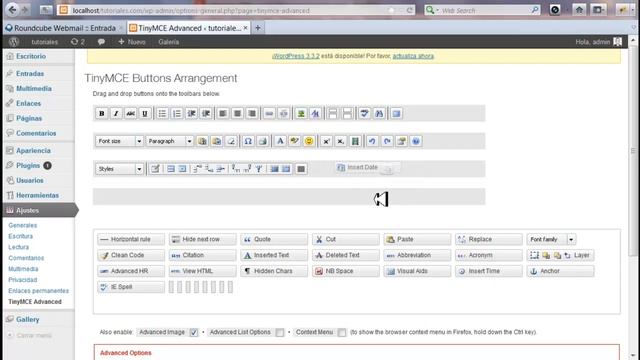Viewport: 640px width, 360px height.
Task: Select the undo arrow button
Action: [x=372, y=141]
